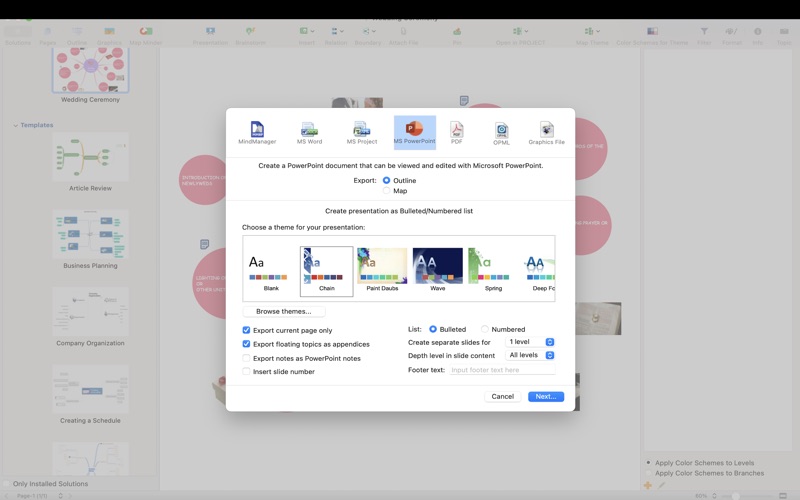This screenshot has width=800, height=500.
Task: Click the orange plus add-scheme icon
Action: [648, 485]
